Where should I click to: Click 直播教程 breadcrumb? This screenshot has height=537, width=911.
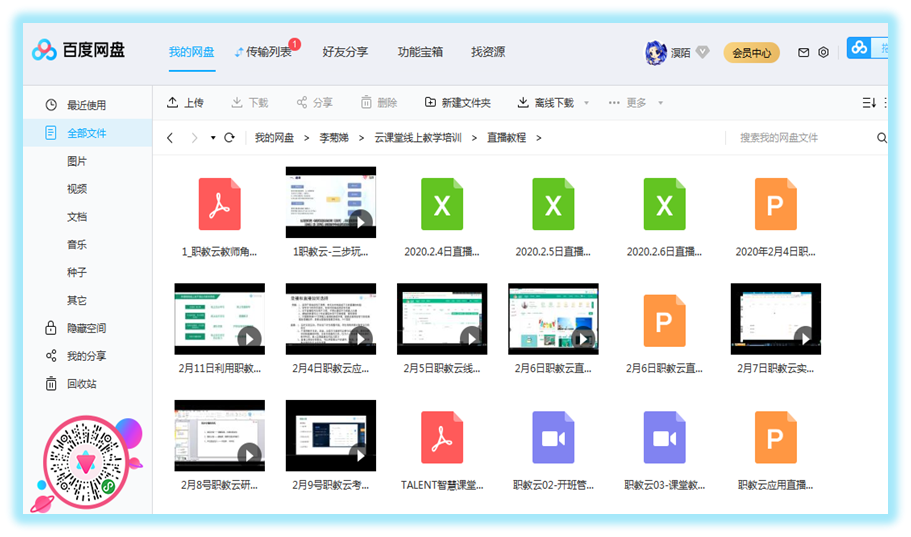click(507, 138)
